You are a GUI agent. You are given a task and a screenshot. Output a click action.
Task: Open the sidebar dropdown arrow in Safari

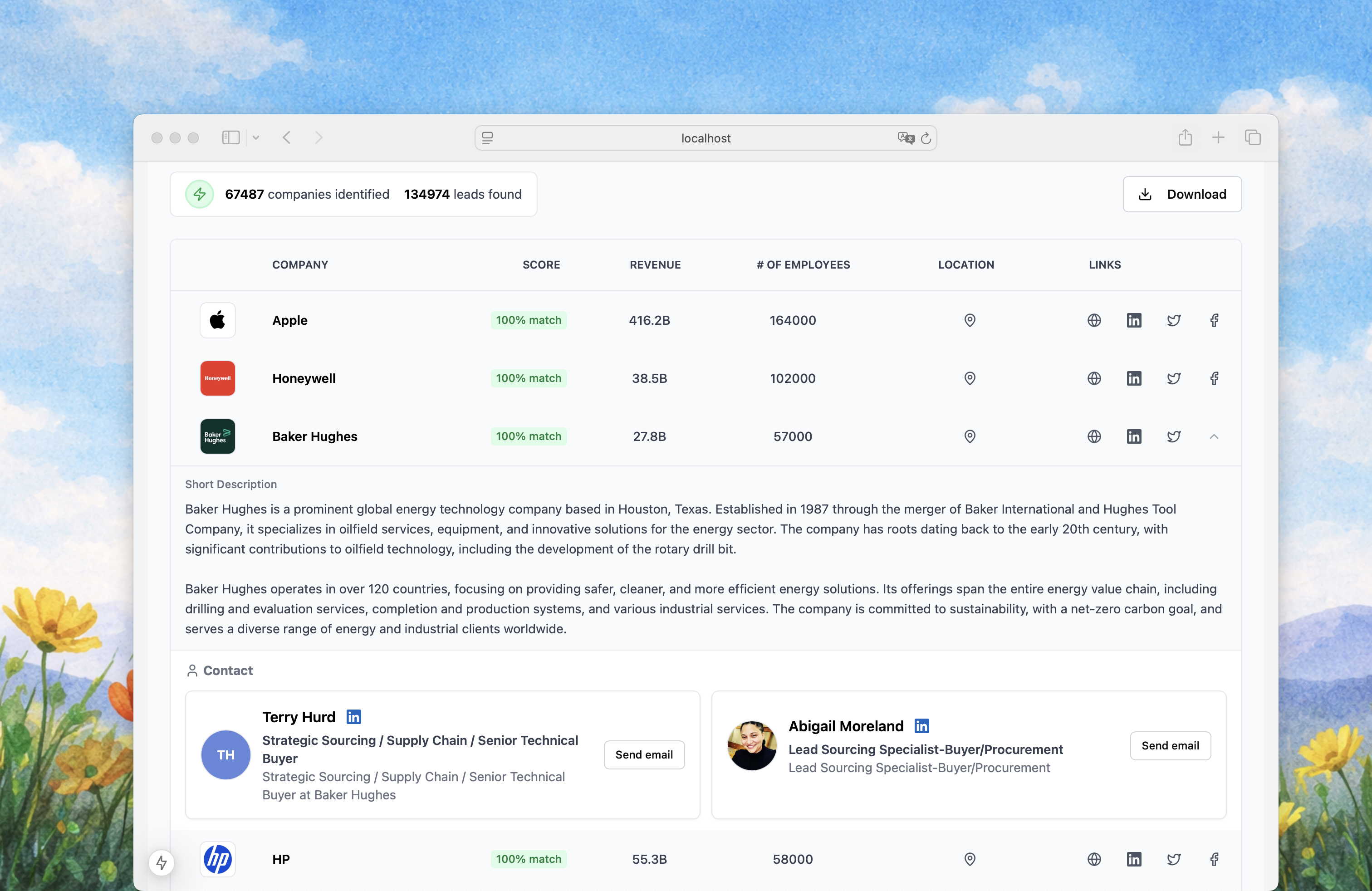pos(256,138)
